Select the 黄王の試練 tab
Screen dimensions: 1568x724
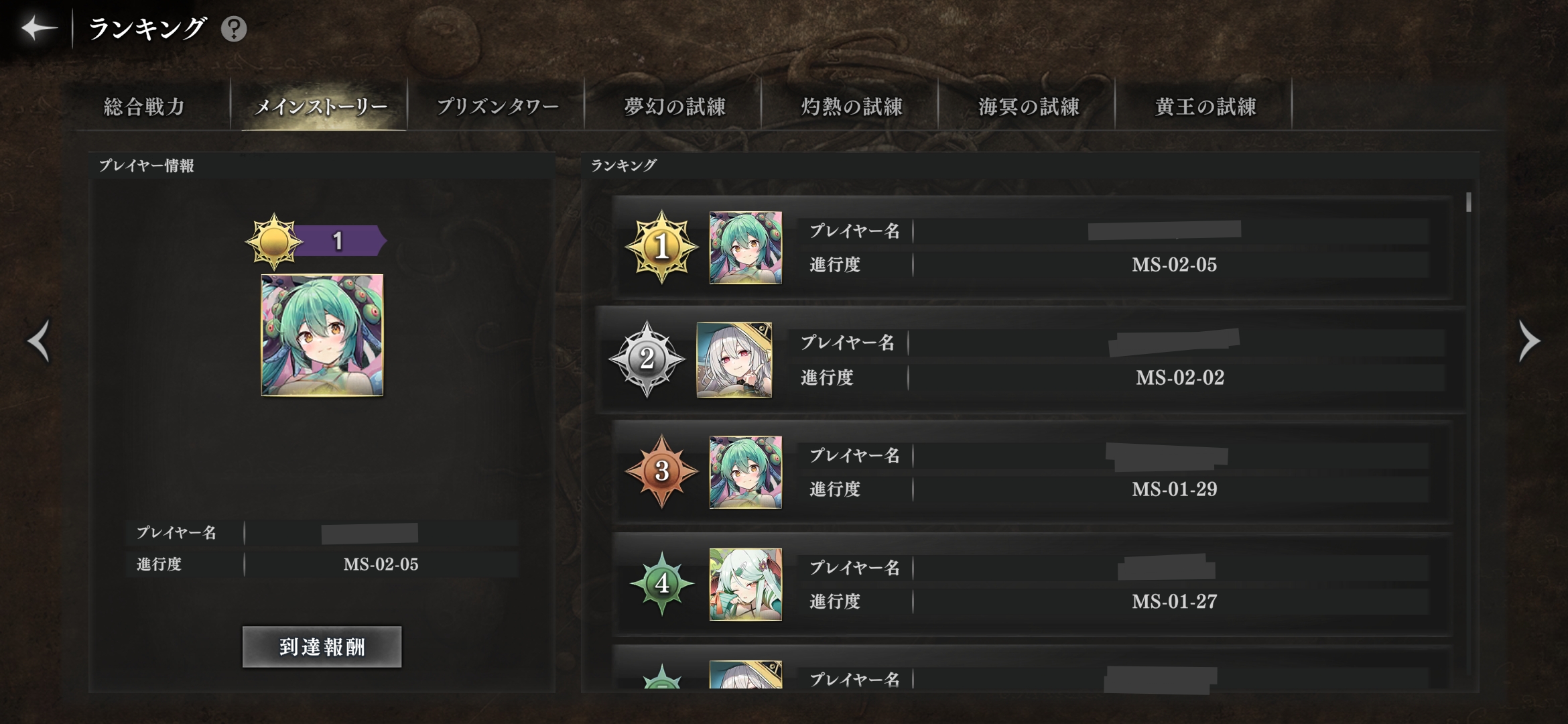point(1205,106)
